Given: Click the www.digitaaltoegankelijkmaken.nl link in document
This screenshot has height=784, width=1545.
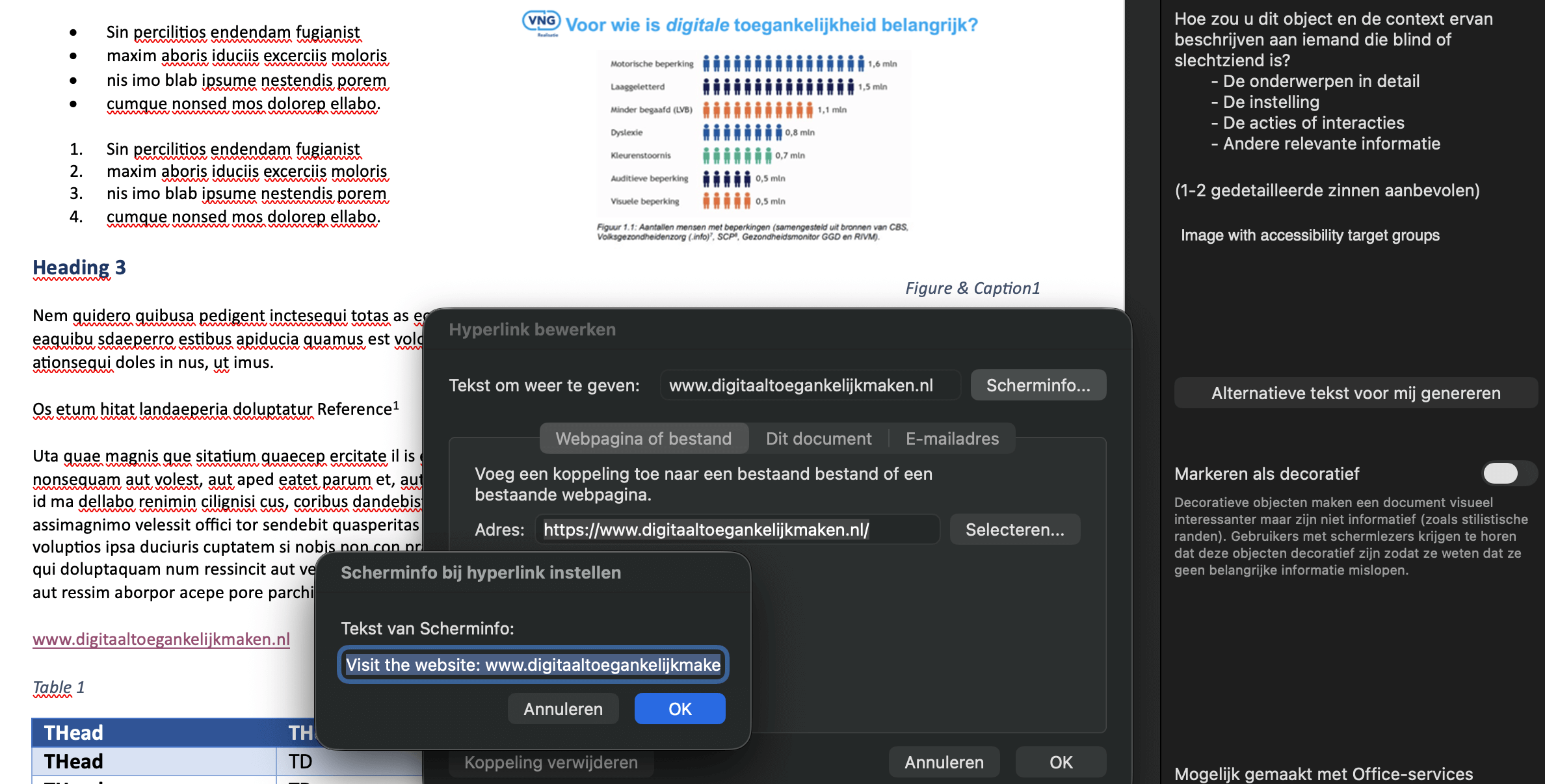Looking at the screenshot, I should 161,639.
